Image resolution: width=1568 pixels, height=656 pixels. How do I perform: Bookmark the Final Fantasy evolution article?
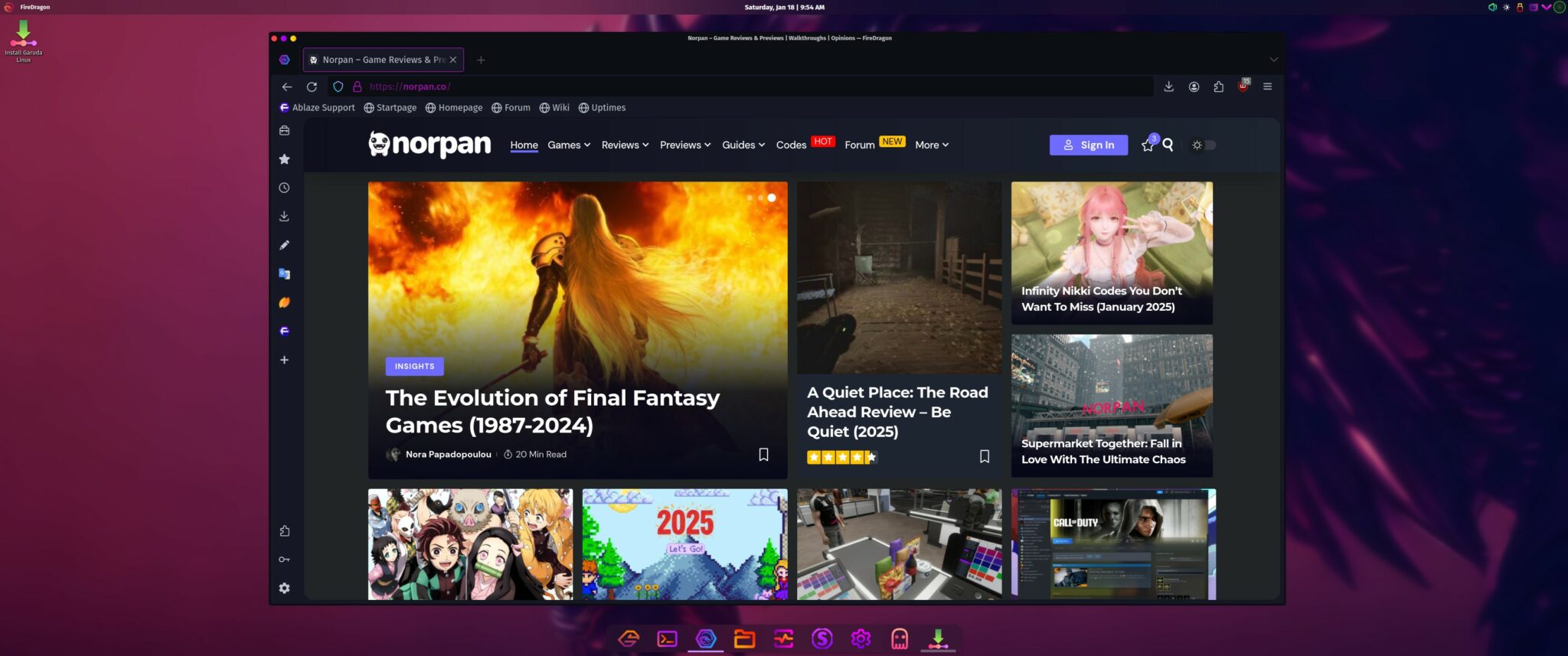point(763,455)
